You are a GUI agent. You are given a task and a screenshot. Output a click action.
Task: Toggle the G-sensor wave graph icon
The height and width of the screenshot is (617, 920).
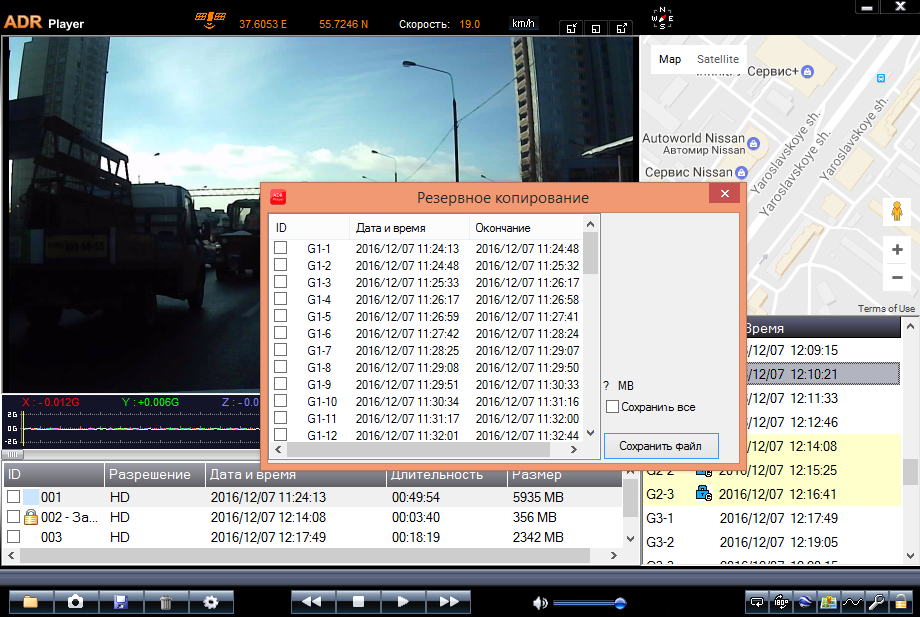[853, 602]
